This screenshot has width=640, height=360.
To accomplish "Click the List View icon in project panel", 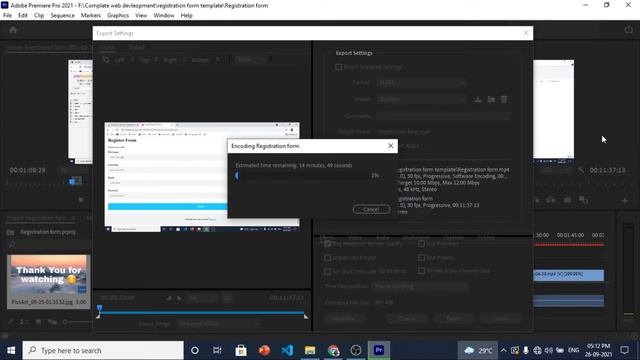I will pyautogui.click(x=24, y=322).
